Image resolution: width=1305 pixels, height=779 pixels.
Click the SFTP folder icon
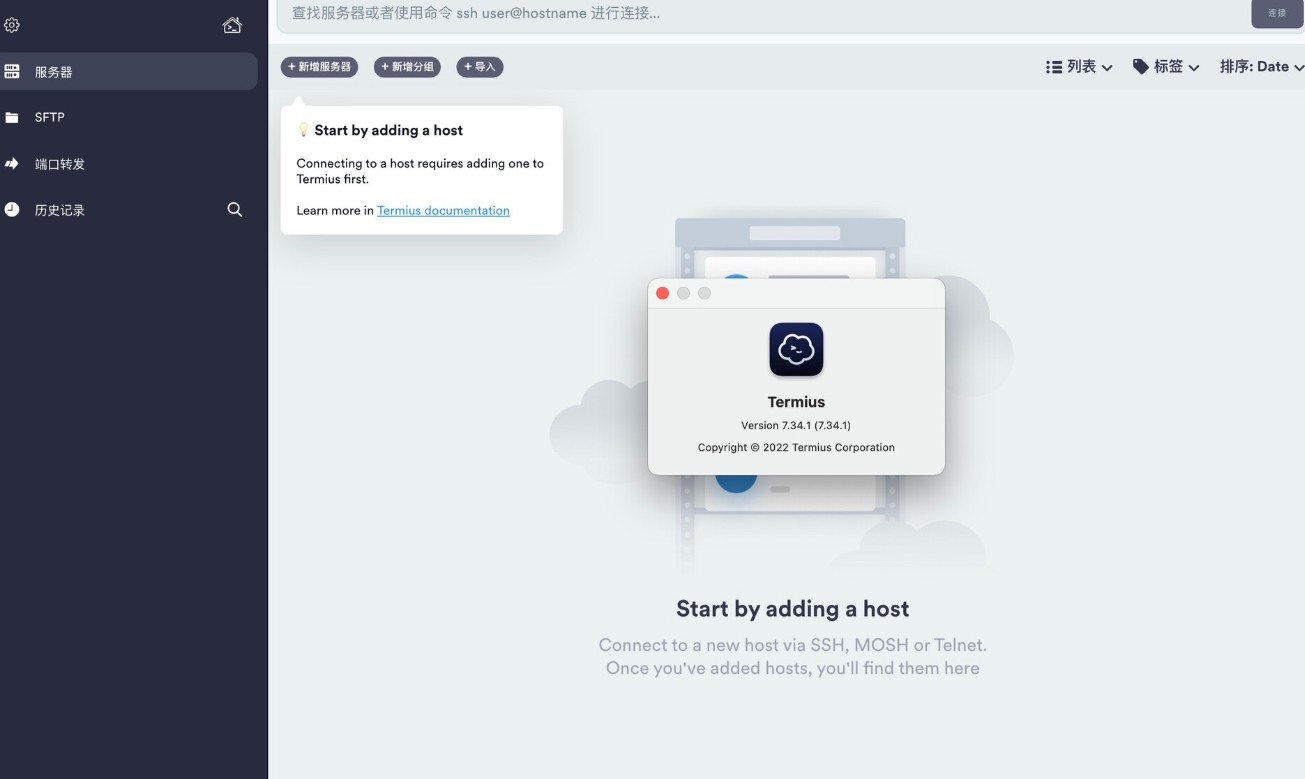point(12,117)
